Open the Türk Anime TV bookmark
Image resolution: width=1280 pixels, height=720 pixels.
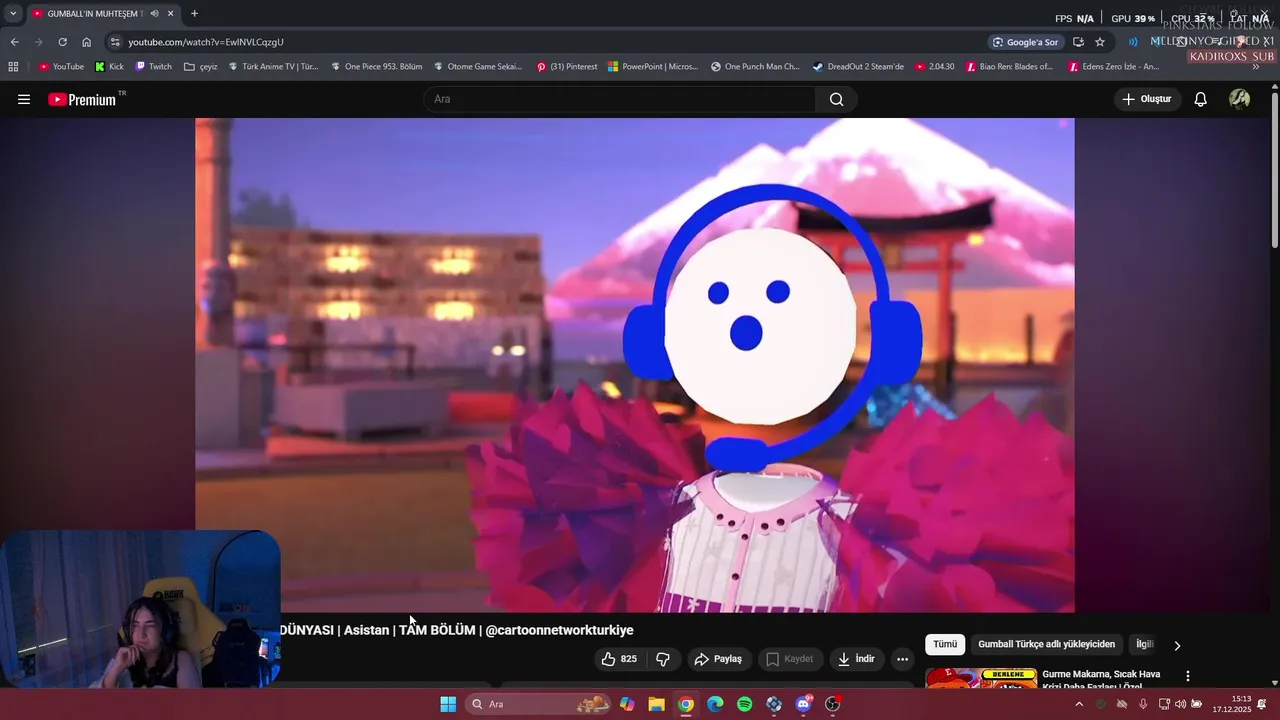(273, 67)
